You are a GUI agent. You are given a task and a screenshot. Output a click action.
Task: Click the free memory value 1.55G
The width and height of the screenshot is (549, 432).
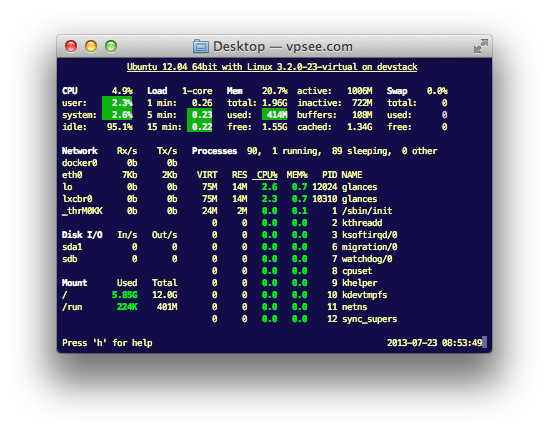274,127
